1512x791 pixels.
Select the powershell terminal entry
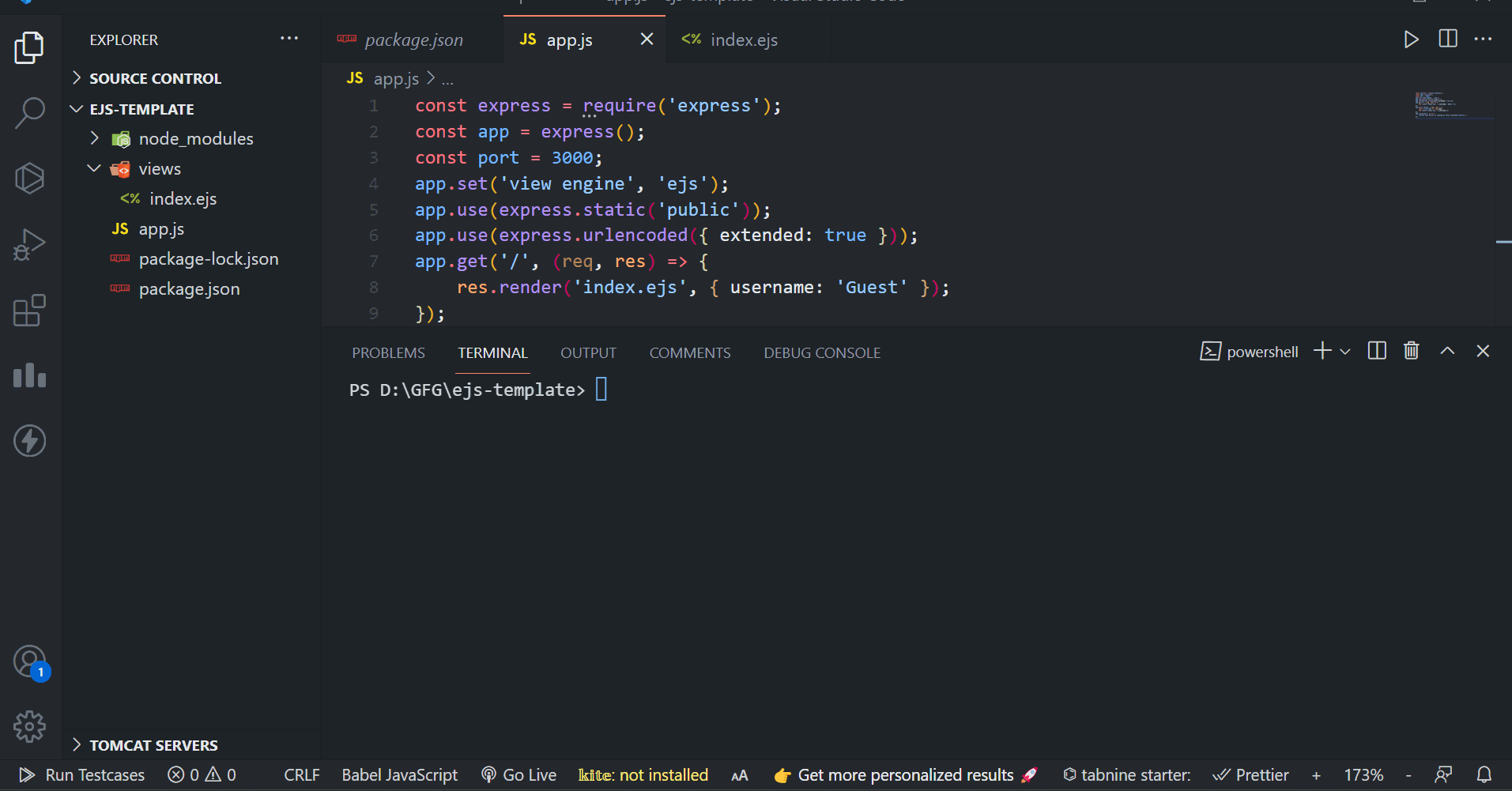coord(1249,352)
